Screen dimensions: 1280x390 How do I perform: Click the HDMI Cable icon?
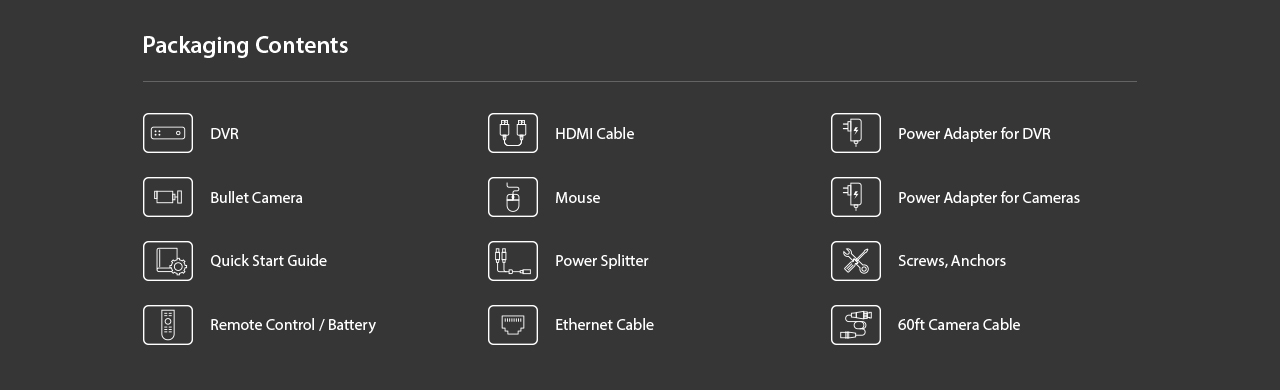[513, 133]
